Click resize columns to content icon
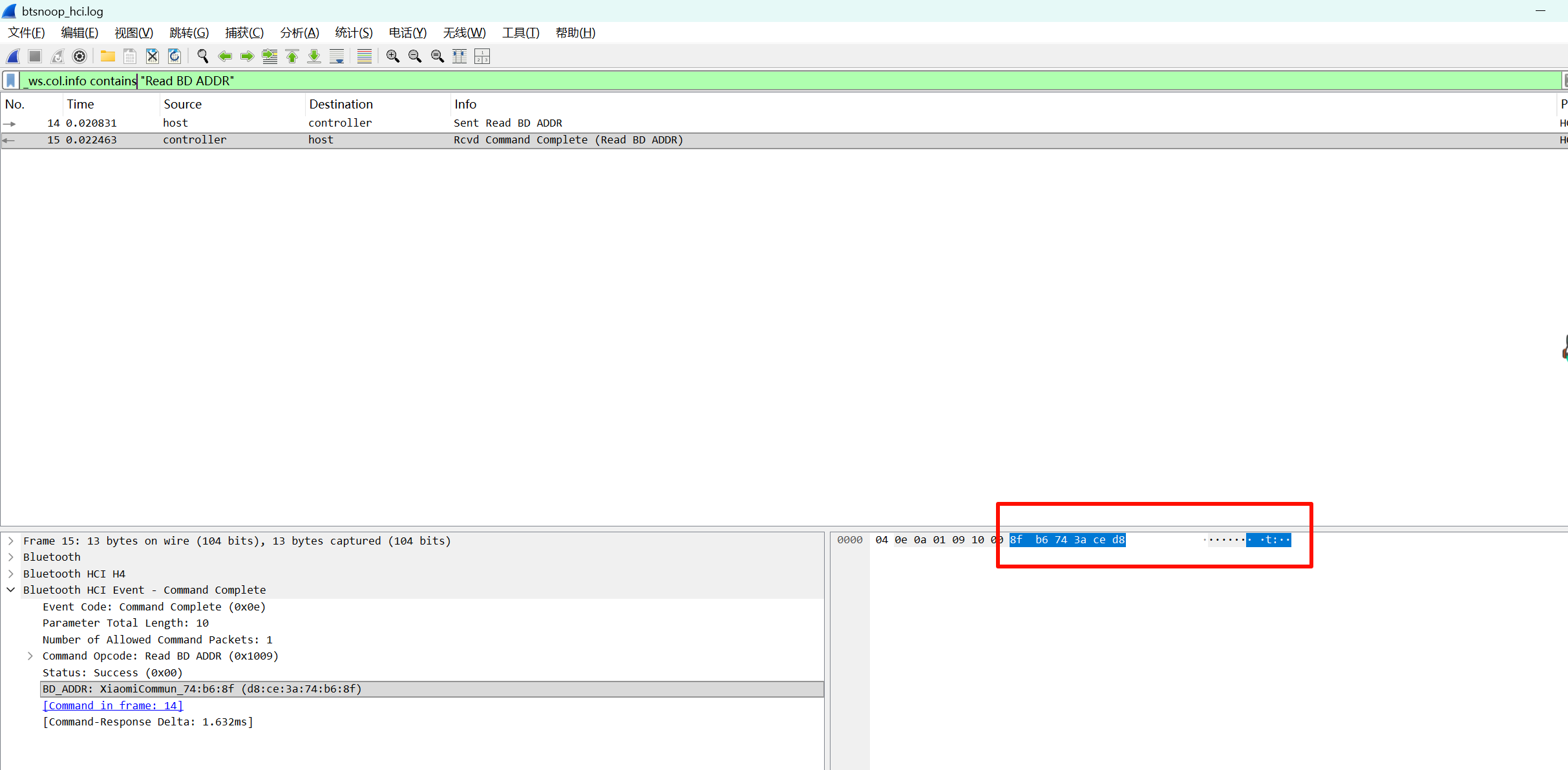The width and height of the screenshot is (1568, 770). [460, 57]
